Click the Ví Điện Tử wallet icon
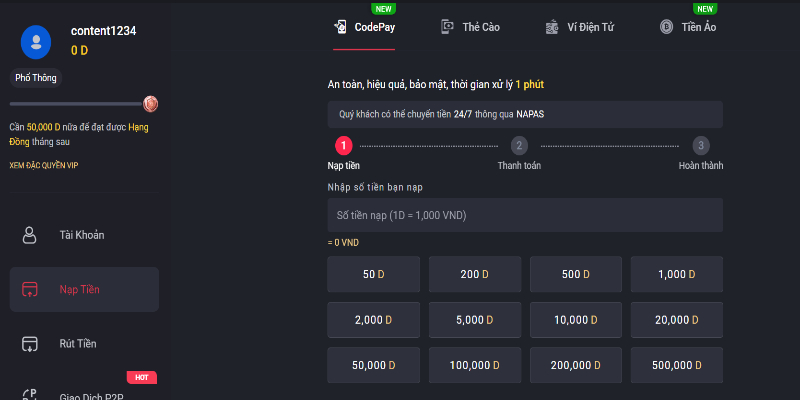Viewport: 800px width, 400px height. tap(551, 27)
